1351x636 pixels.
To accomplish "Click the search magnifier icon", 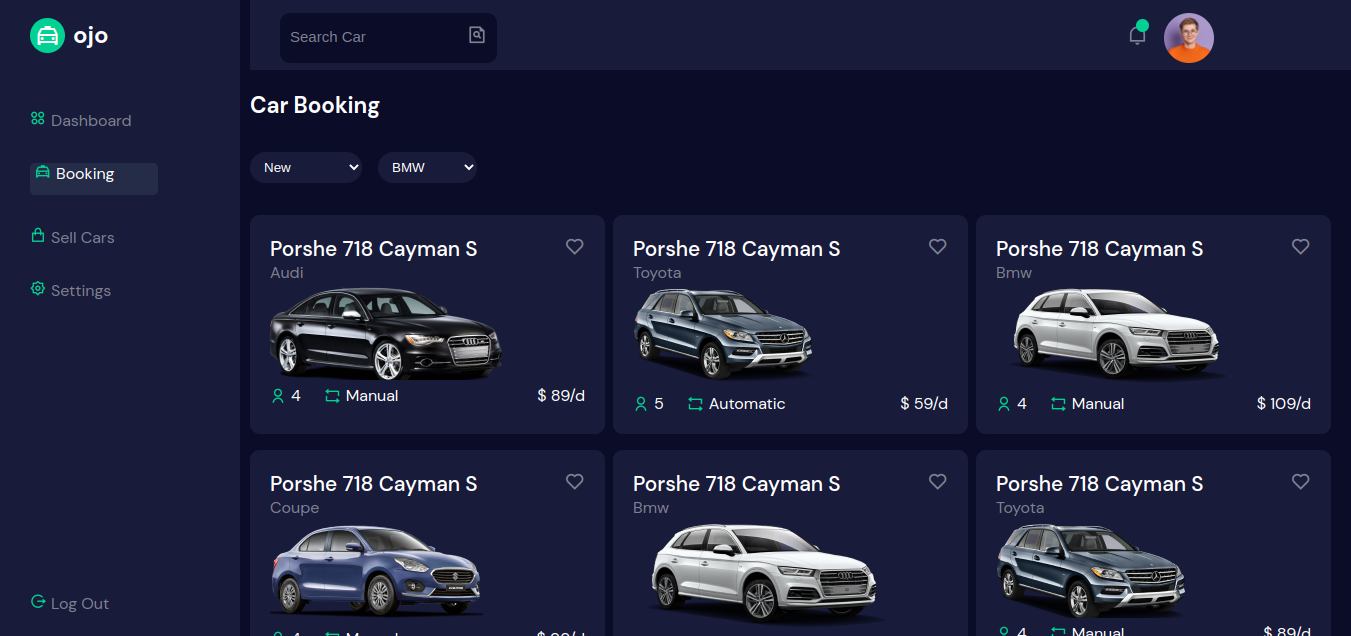I will click(477, 35).
